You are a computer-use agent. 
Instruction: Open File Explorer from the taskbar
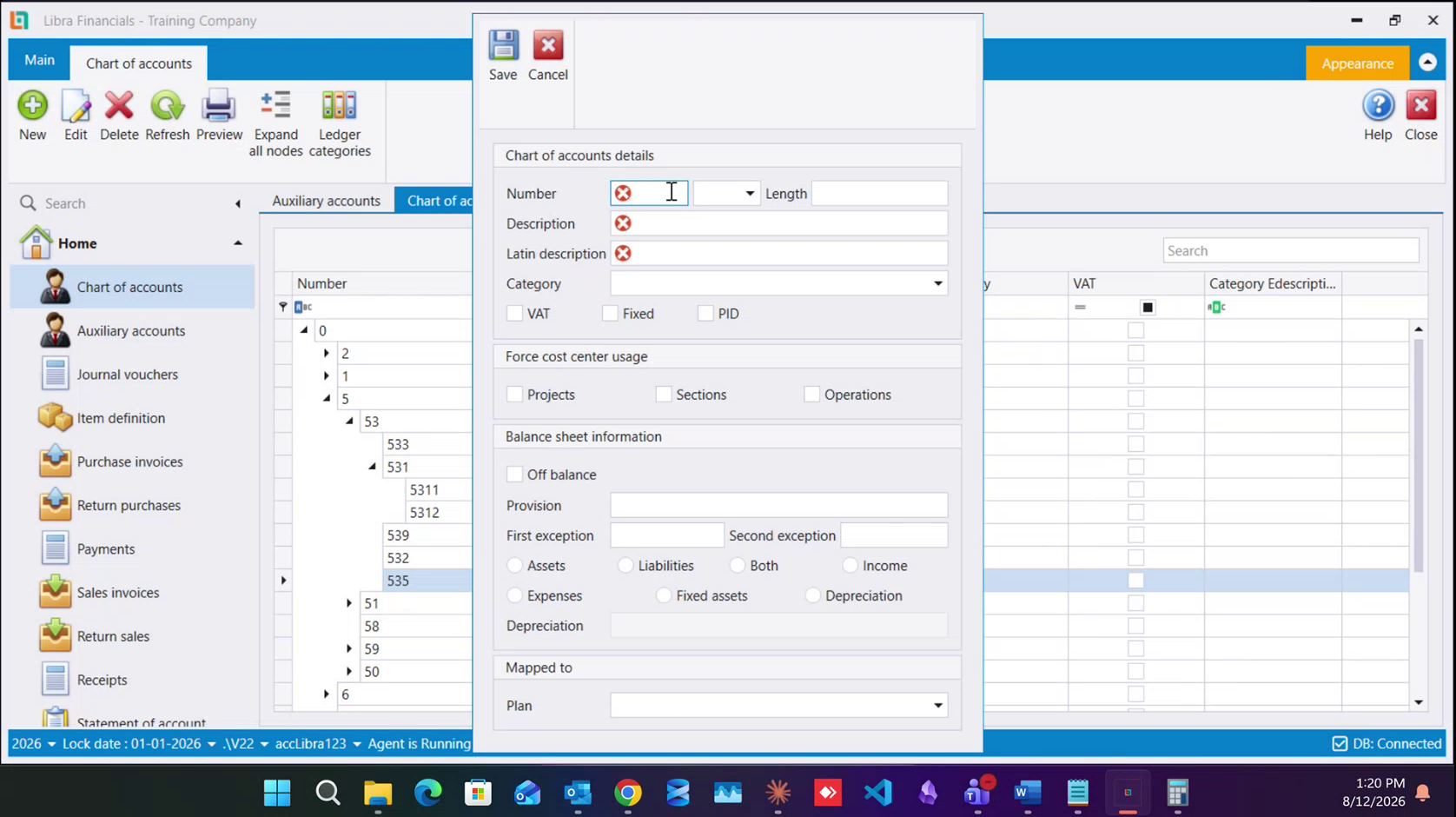point(378,793)
